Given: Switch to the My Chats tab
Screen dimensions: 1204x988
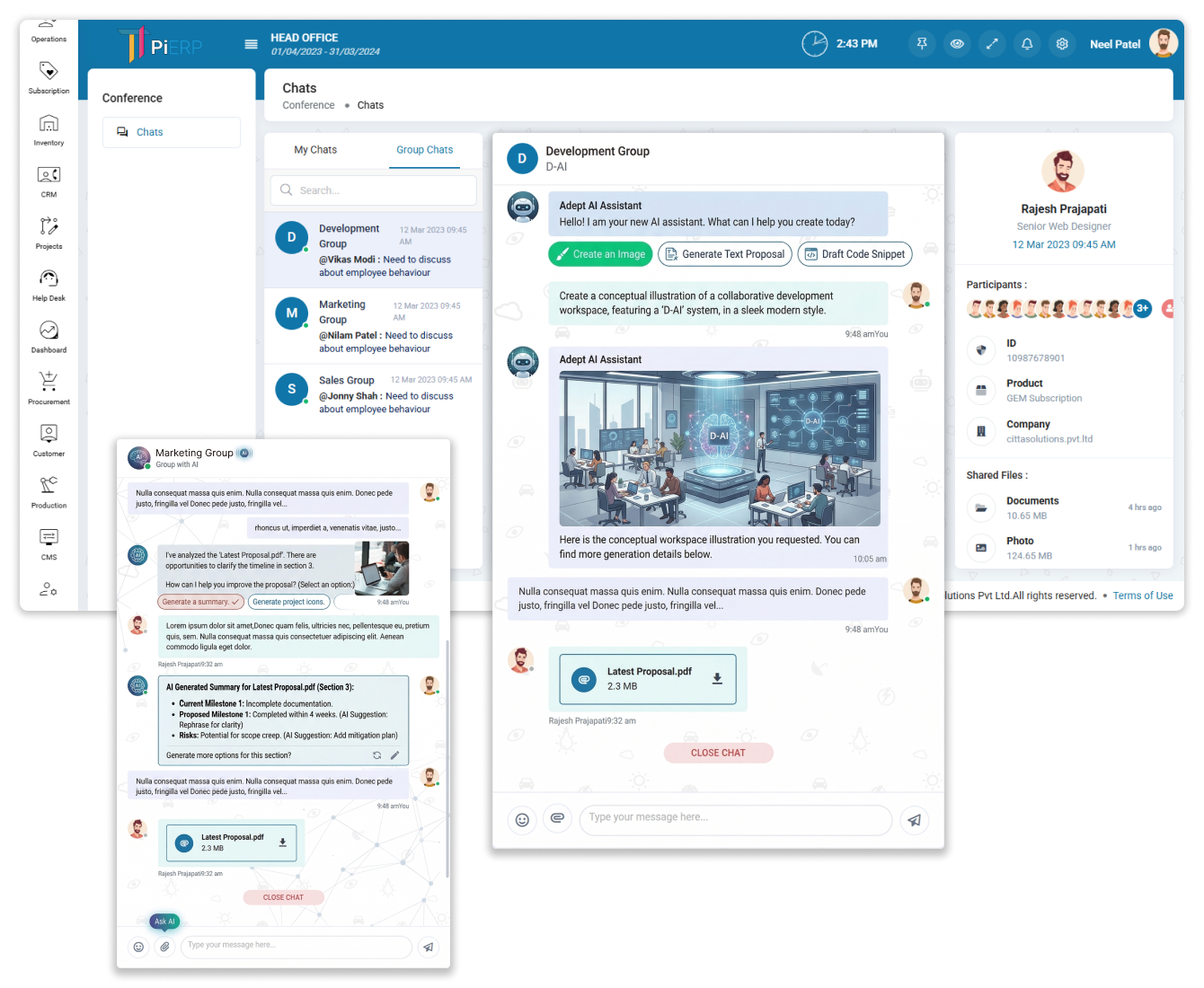Looking at the screenshot, I should pyautogui.click(x=315, y=150).
